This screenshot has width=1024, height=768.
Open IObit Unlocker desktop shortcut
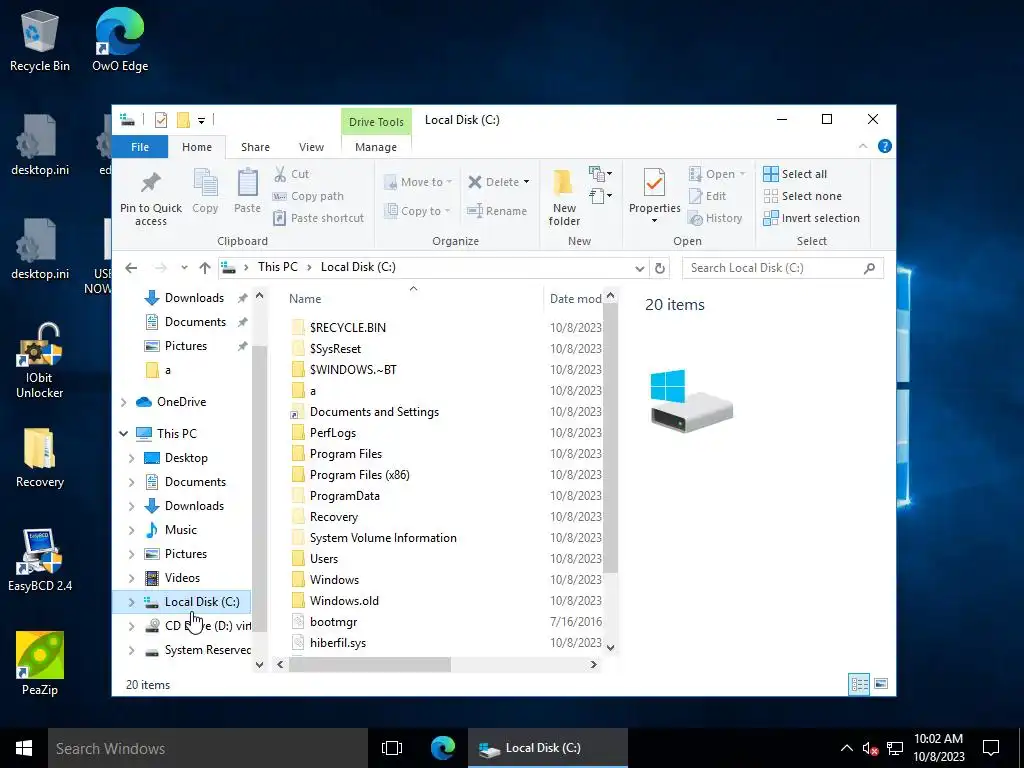point(40,361)
